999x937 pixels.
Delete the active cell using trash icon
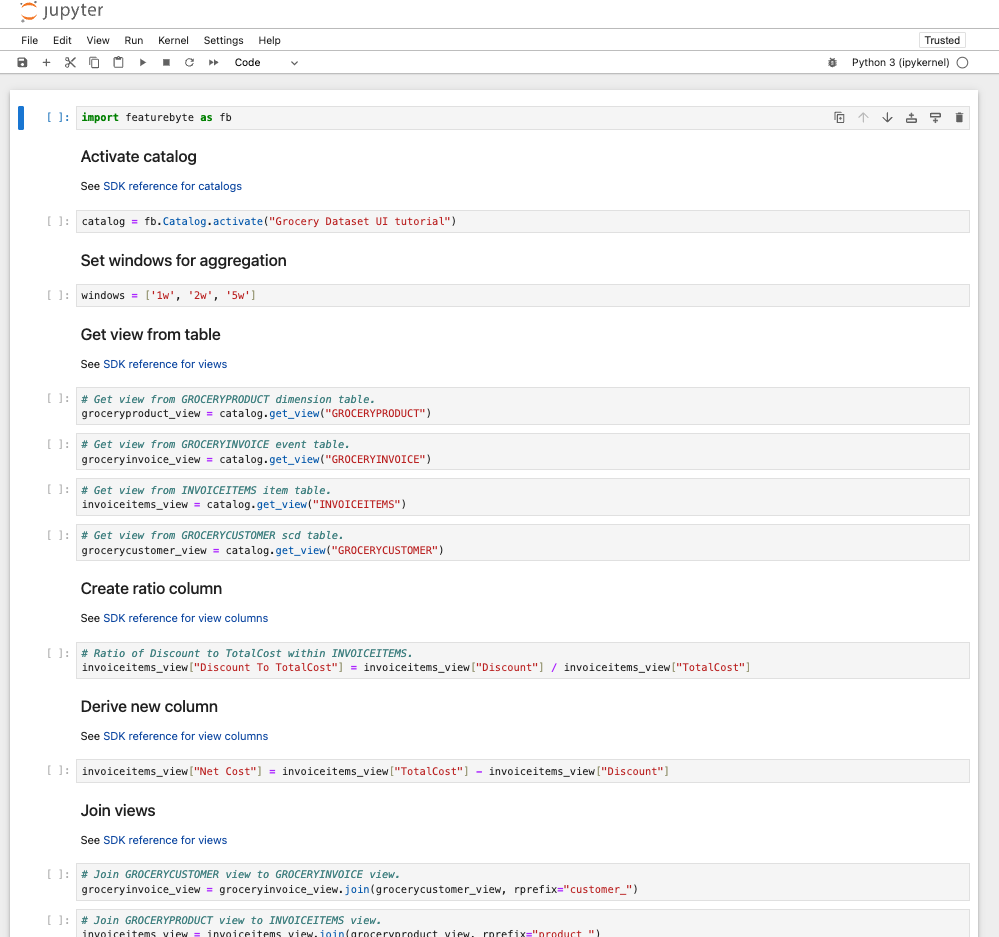tap(959, 118)
